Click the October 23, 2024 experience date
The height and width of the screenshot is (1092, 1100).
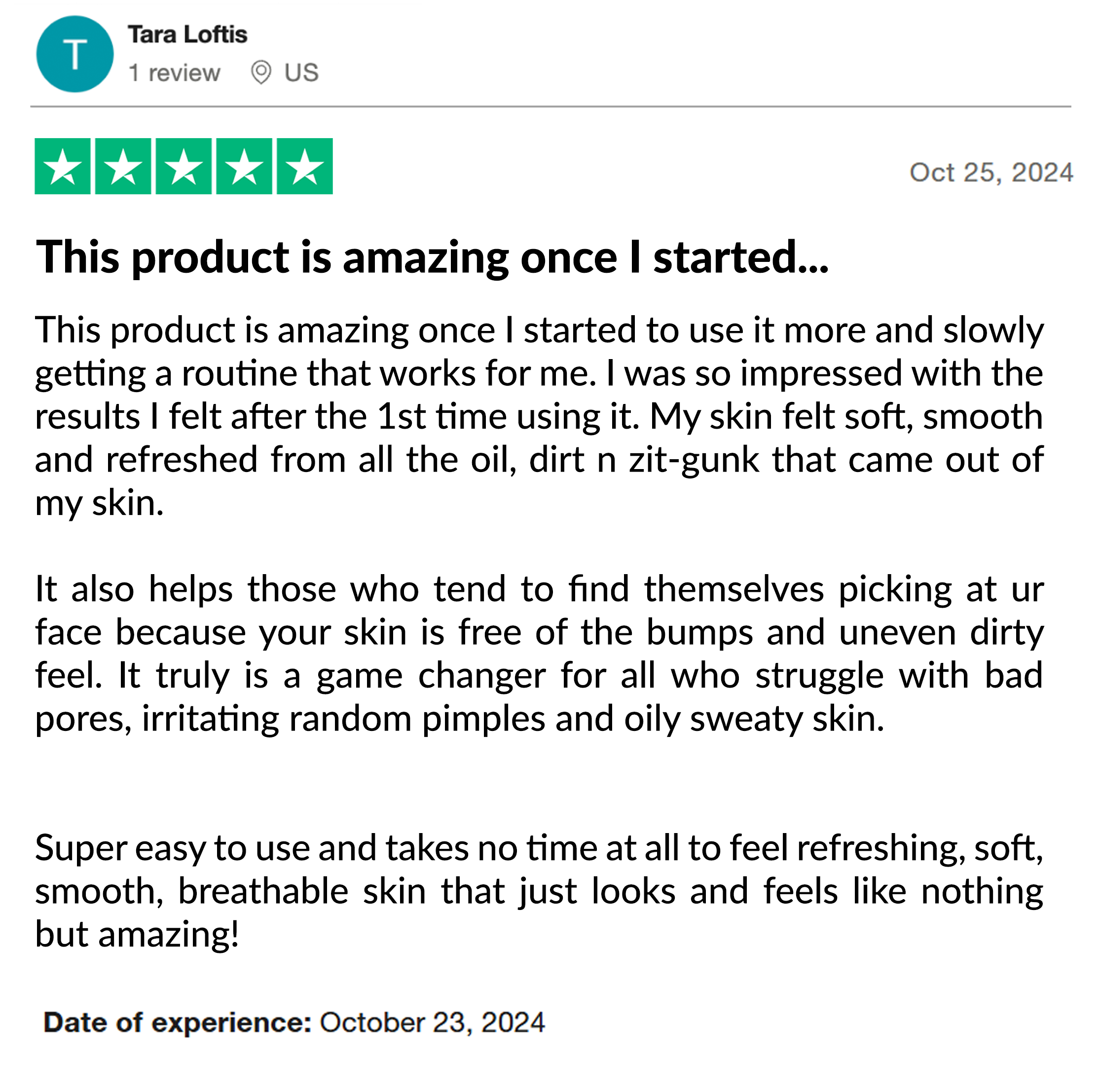[432, 1022]
